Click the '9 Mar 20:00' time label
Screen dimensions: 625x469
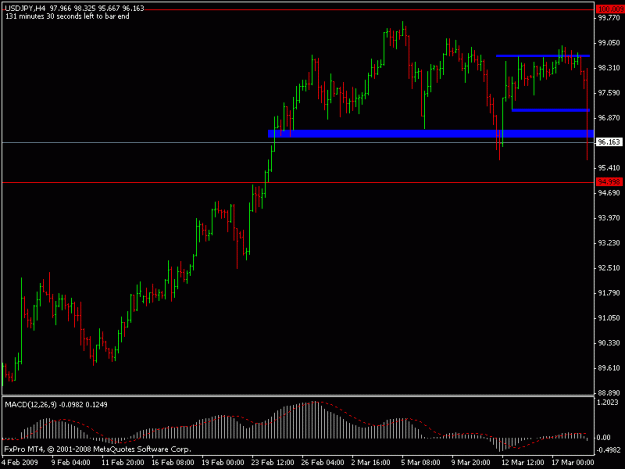[470, 462]
